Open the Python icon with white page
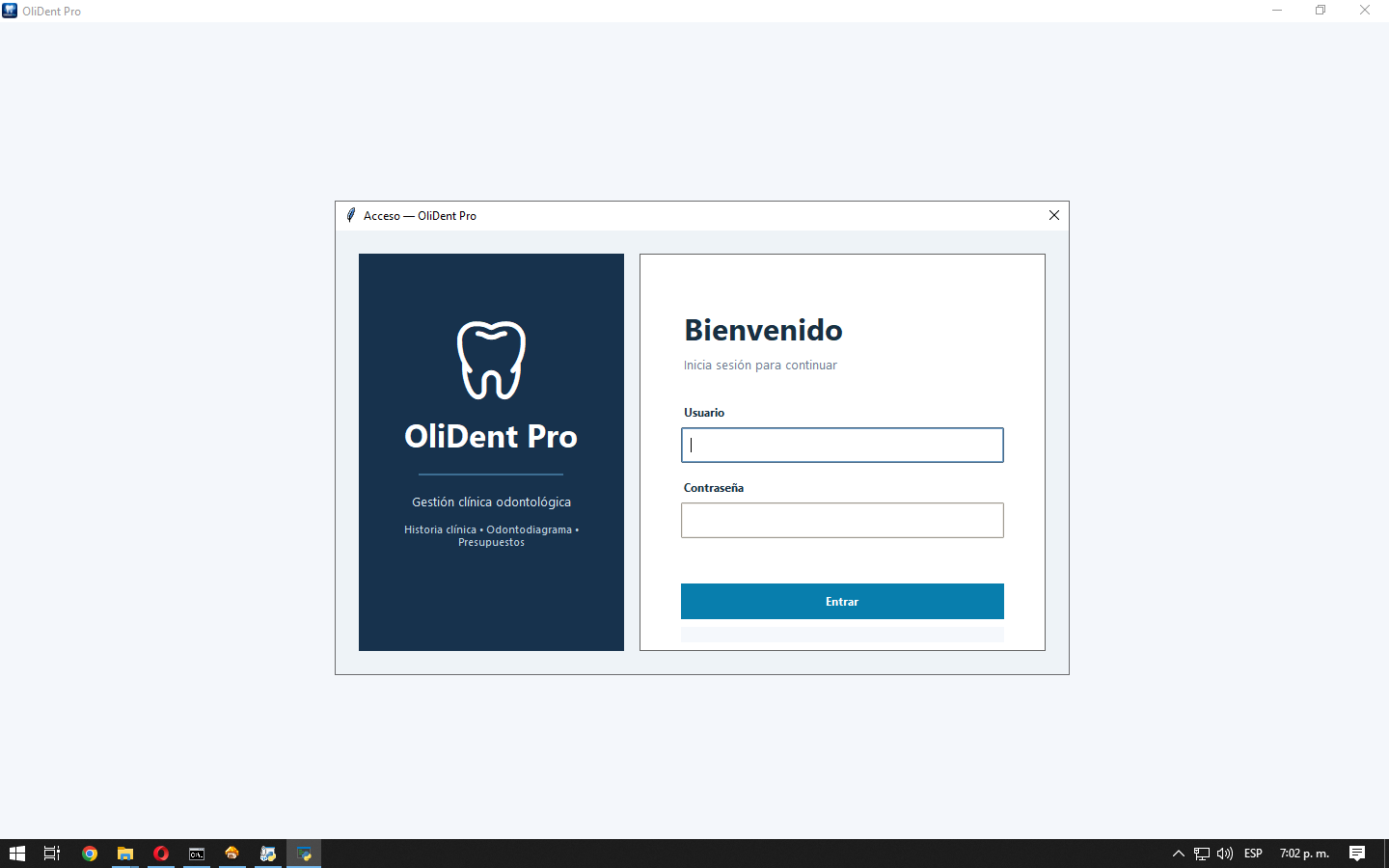The image size is (1389, 868). [x=268, y=854]
